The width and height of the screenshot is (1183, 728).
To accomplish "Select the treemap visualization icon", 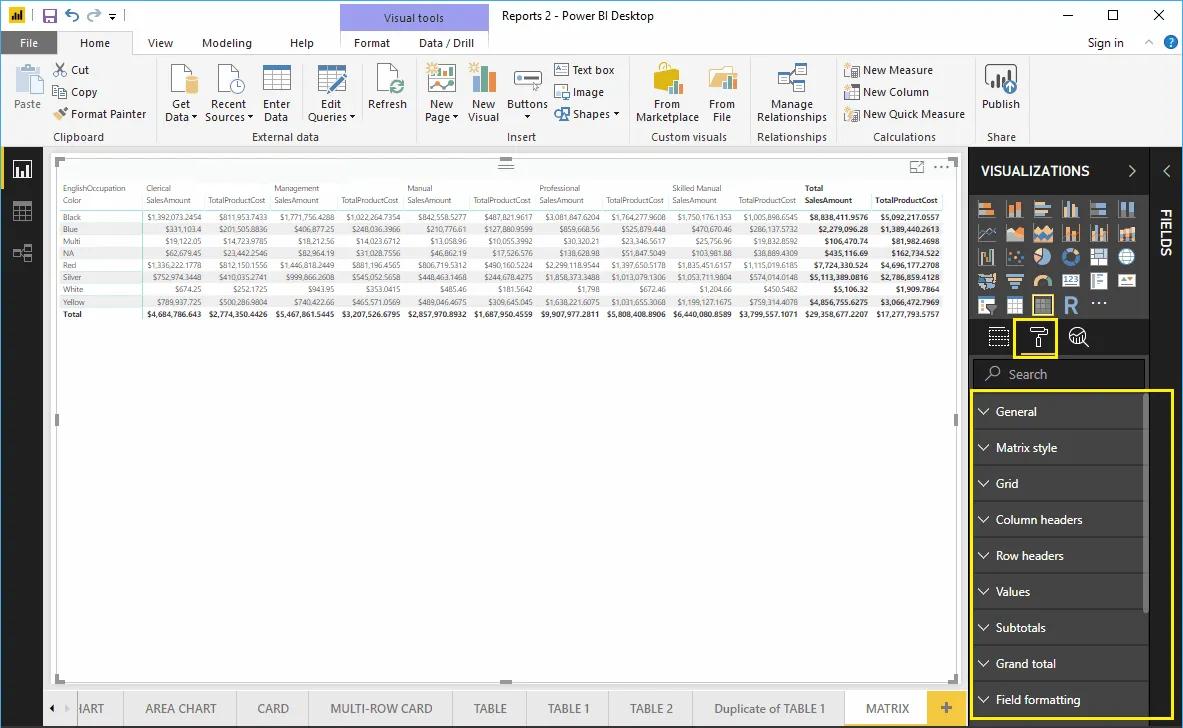I will pyautogui.click(x=1097, y=256).
